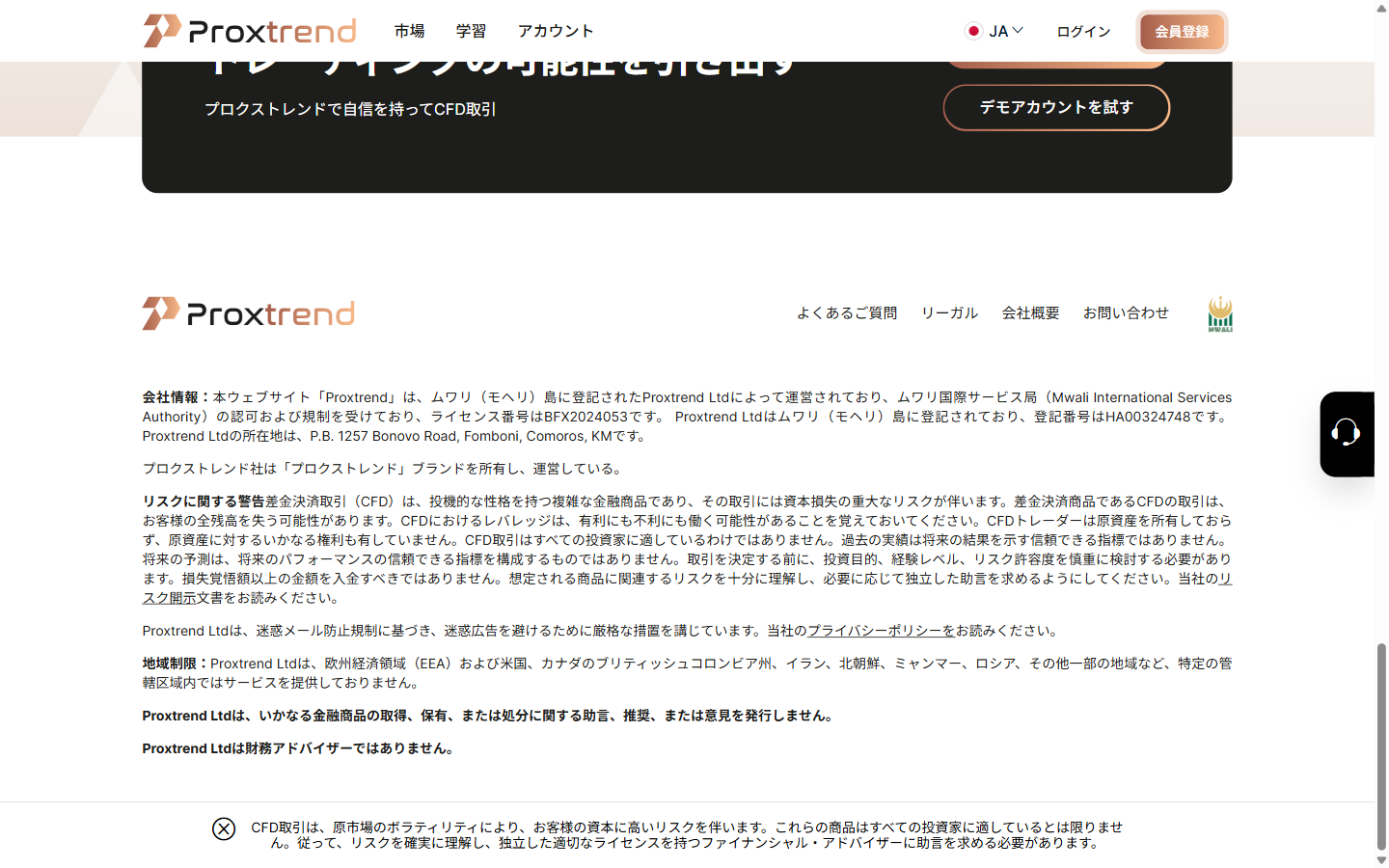This screenshot has height=868, width=1389.
Task: Click the デモアカウントを試す button
Action: [x=1056, y=107]
